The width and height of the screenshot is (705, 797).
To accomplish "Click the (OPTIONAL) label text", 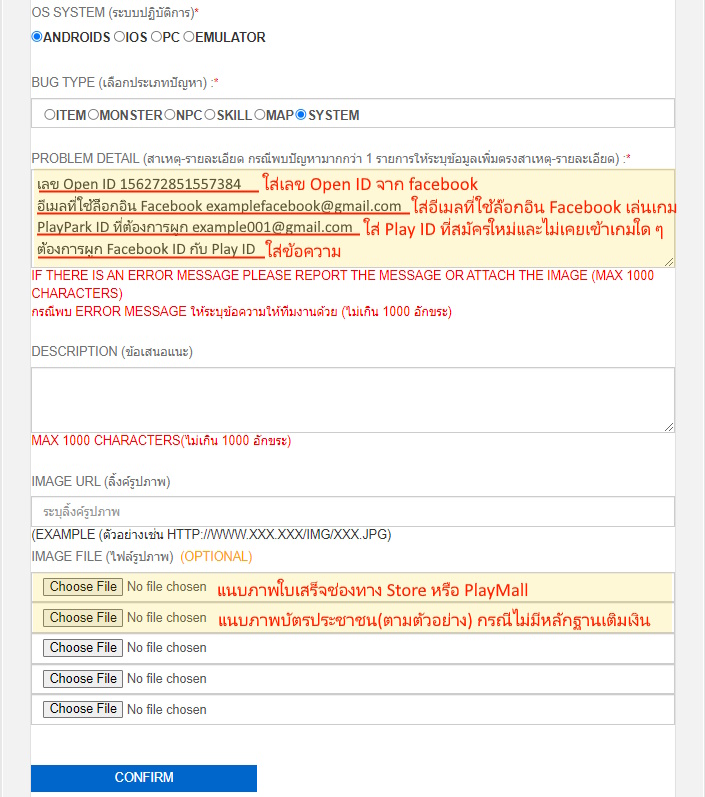I will point(216,557).
